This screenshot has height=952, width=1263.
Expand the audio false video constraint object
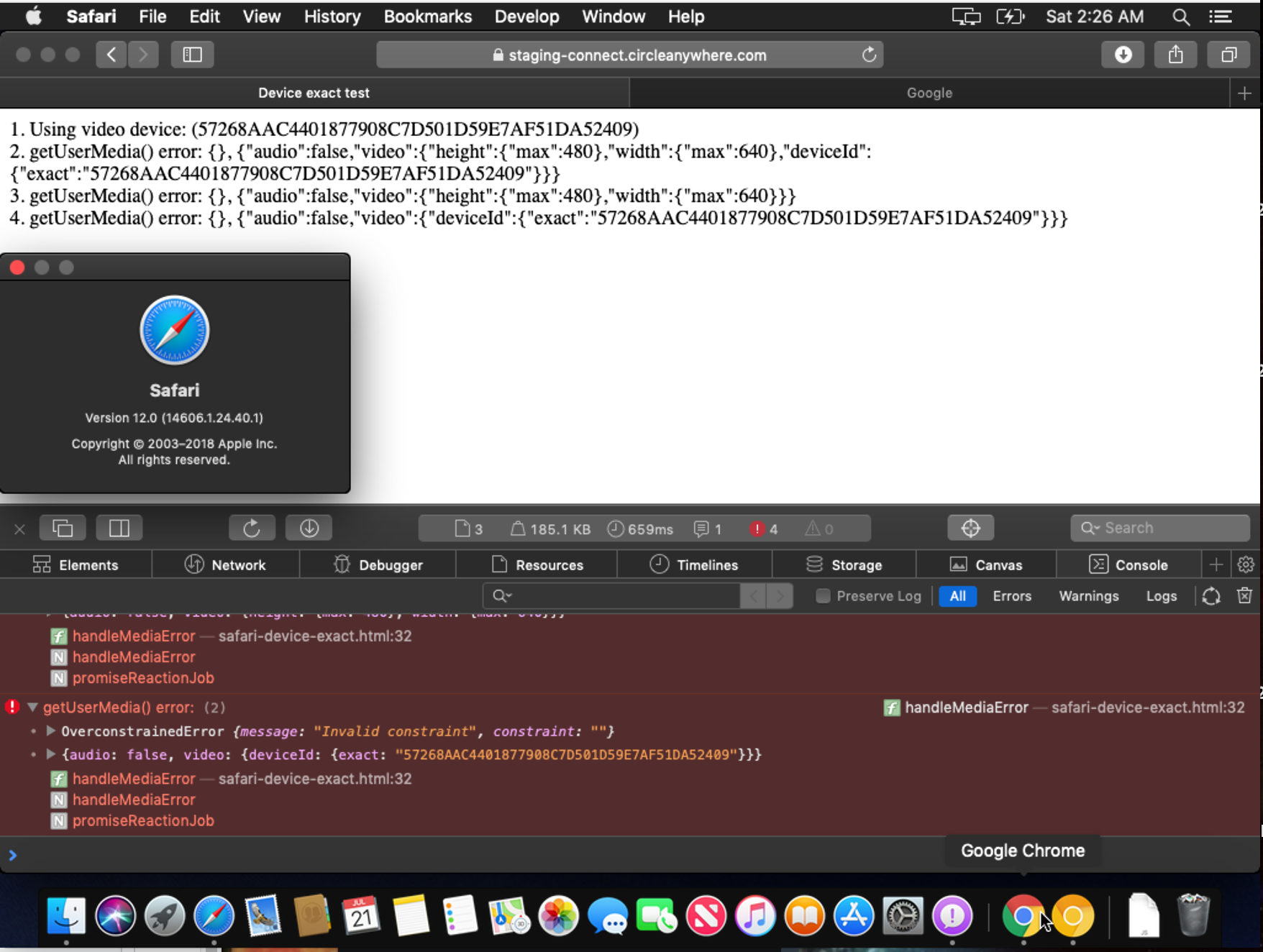(50, 754)
